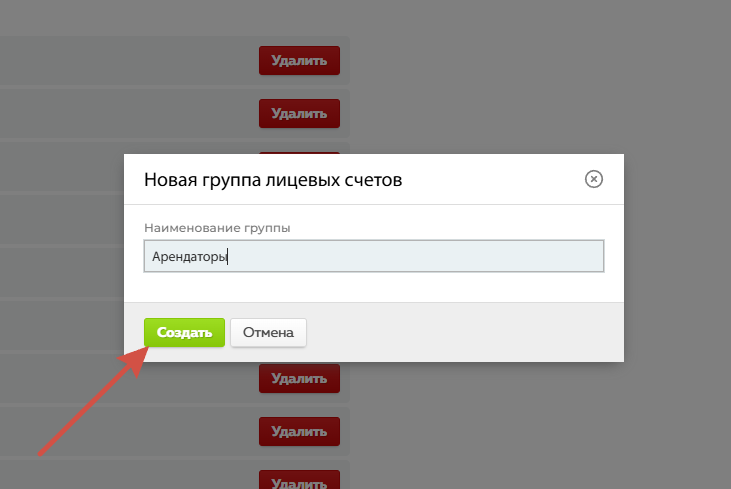
Task: Click empty space right of Арендаторы text
Action: [x=420, y=257]
